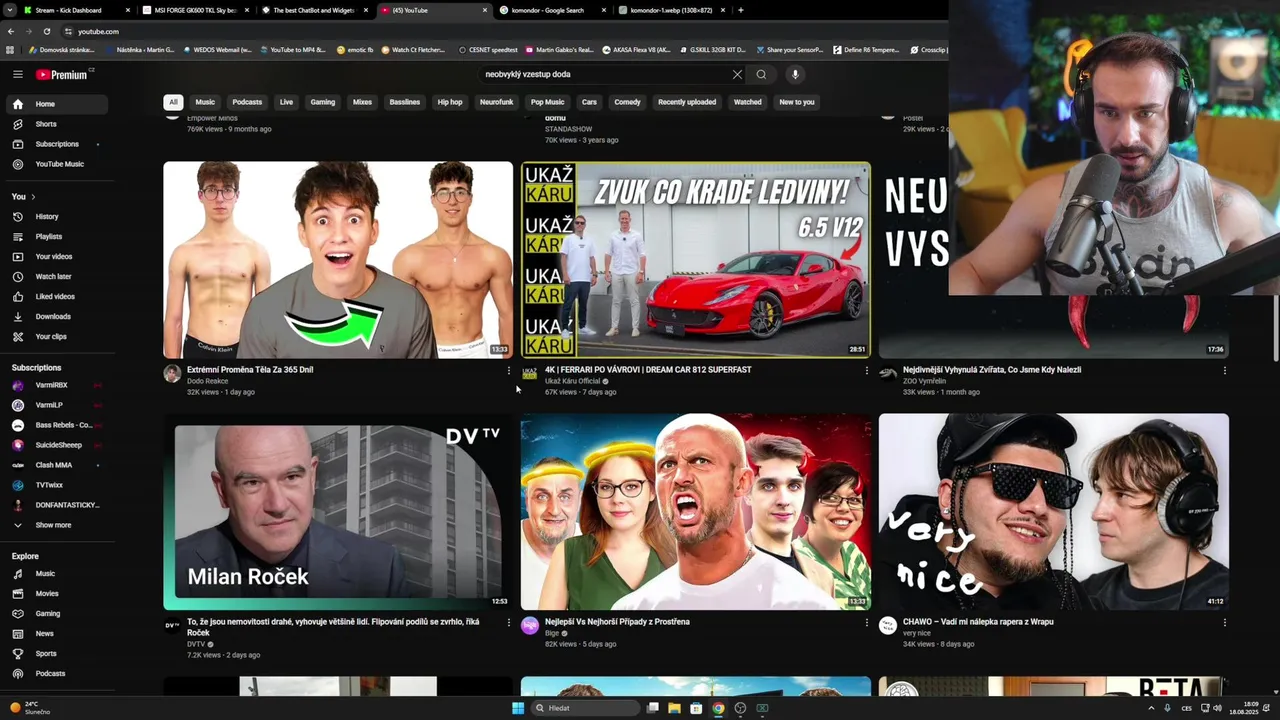Open the Windows Start button
Image resolution: width=1280 pixels, height=720 pixels.
[x=518, y=708]
